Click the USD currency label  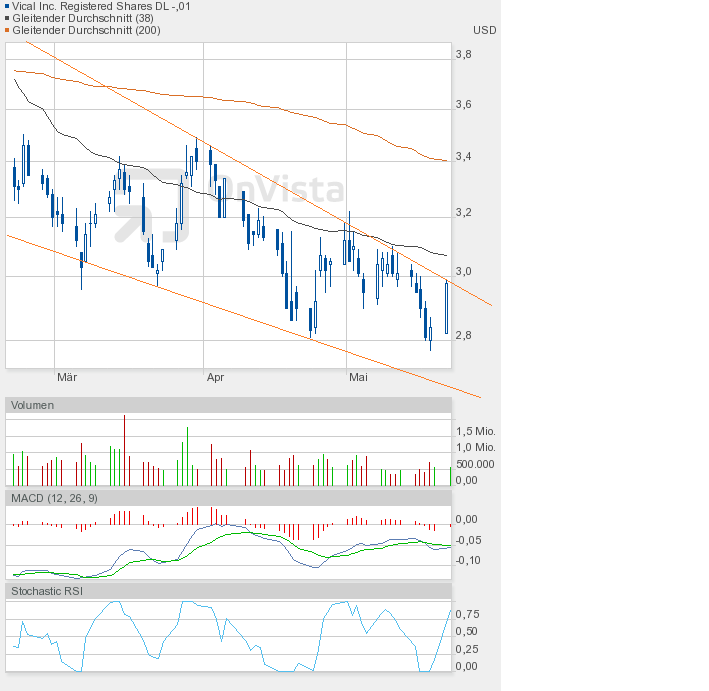[x=485, y=30]
